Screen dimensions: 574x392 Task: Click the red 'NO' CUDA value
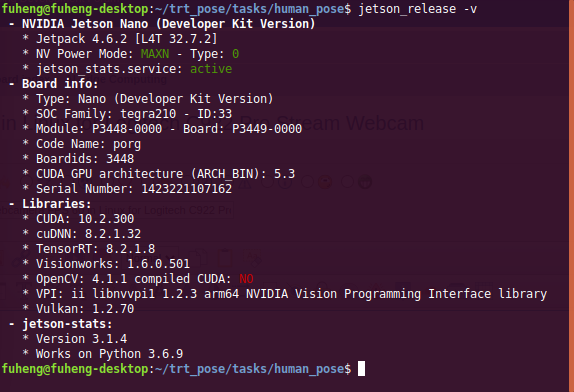(x=246, y=279)
